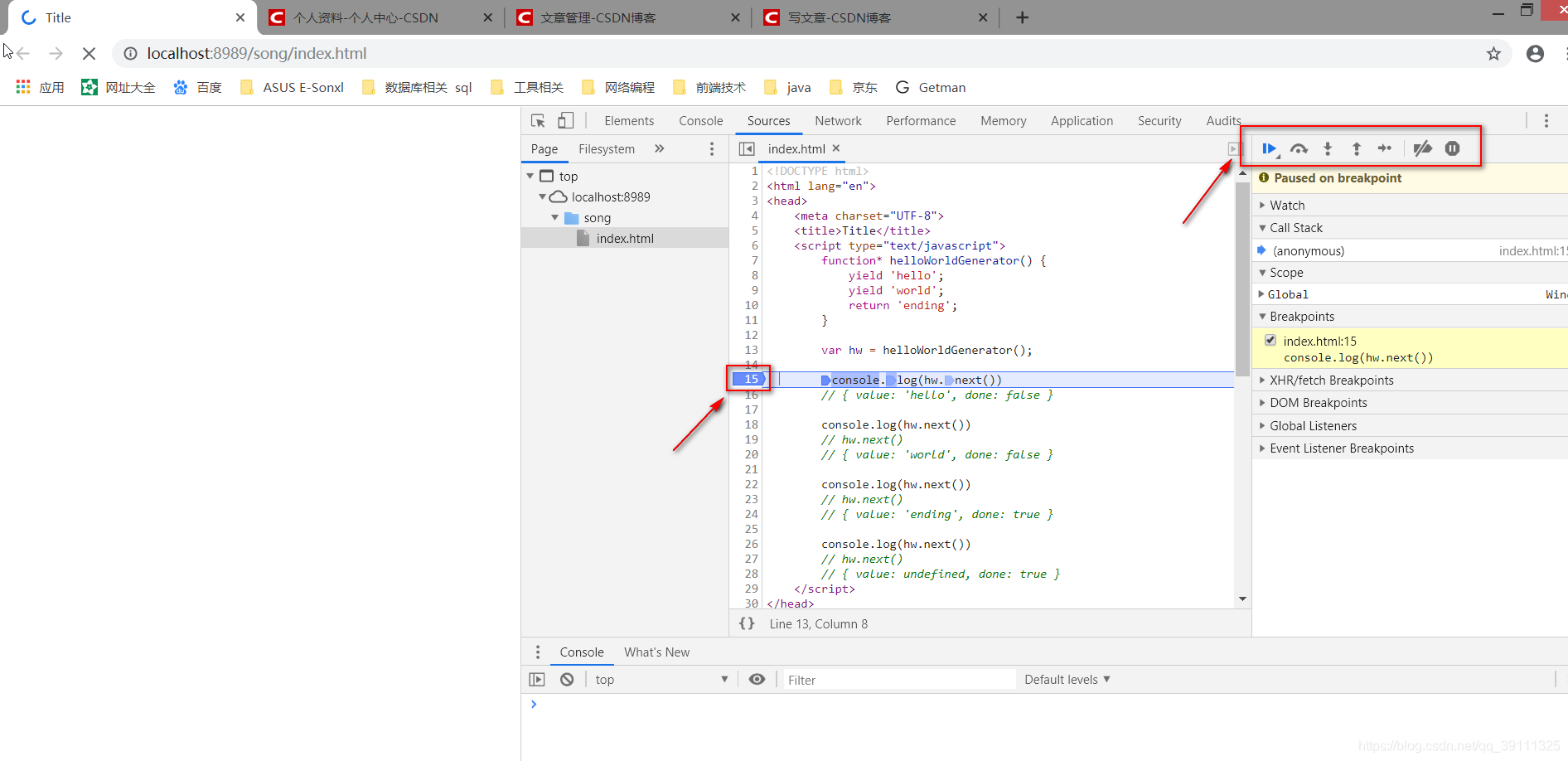View site information icon in address bar
This screenshot has height=761, width=1568.
coord(130,54)
